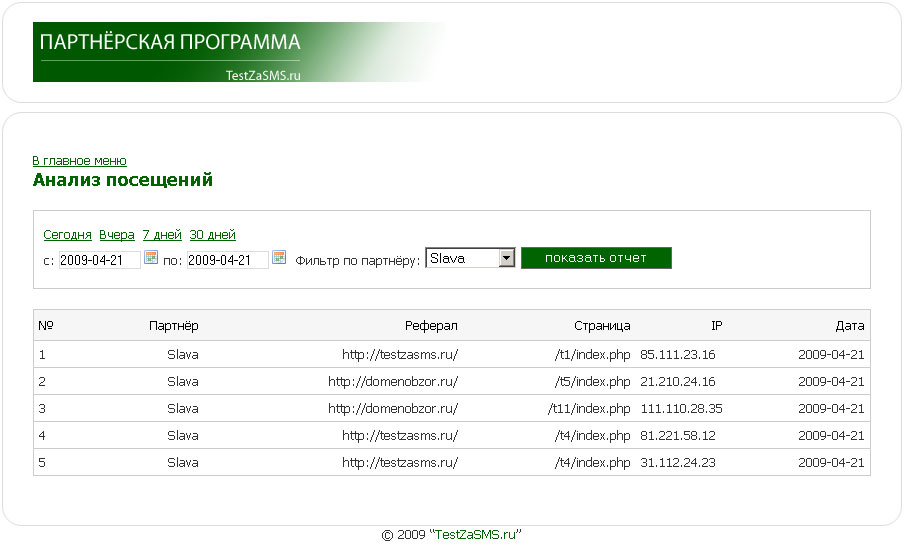Click the 'Анализ посещений' heading

(x=123, y=180)
